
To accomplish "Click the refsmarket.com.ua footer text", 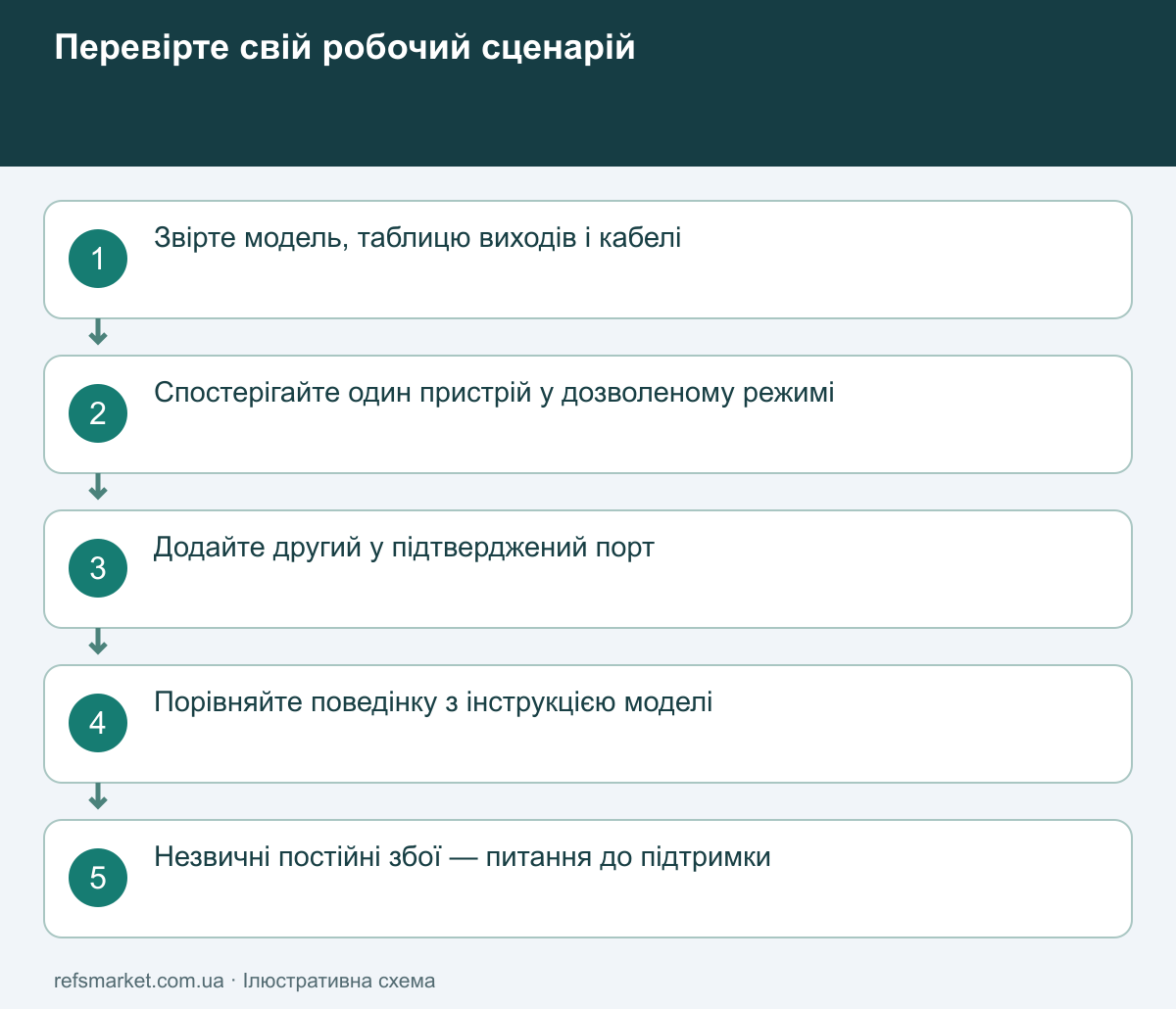I will pos(139,981).
